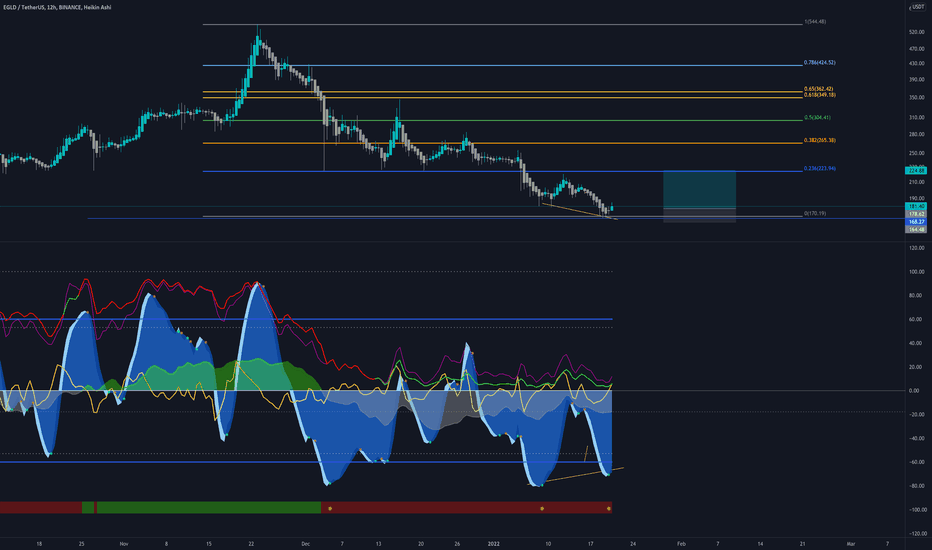Screen dimensions: 932x550
Task: Click the 40.00 oscillator axis label
Action: click(x=917, y=343)
